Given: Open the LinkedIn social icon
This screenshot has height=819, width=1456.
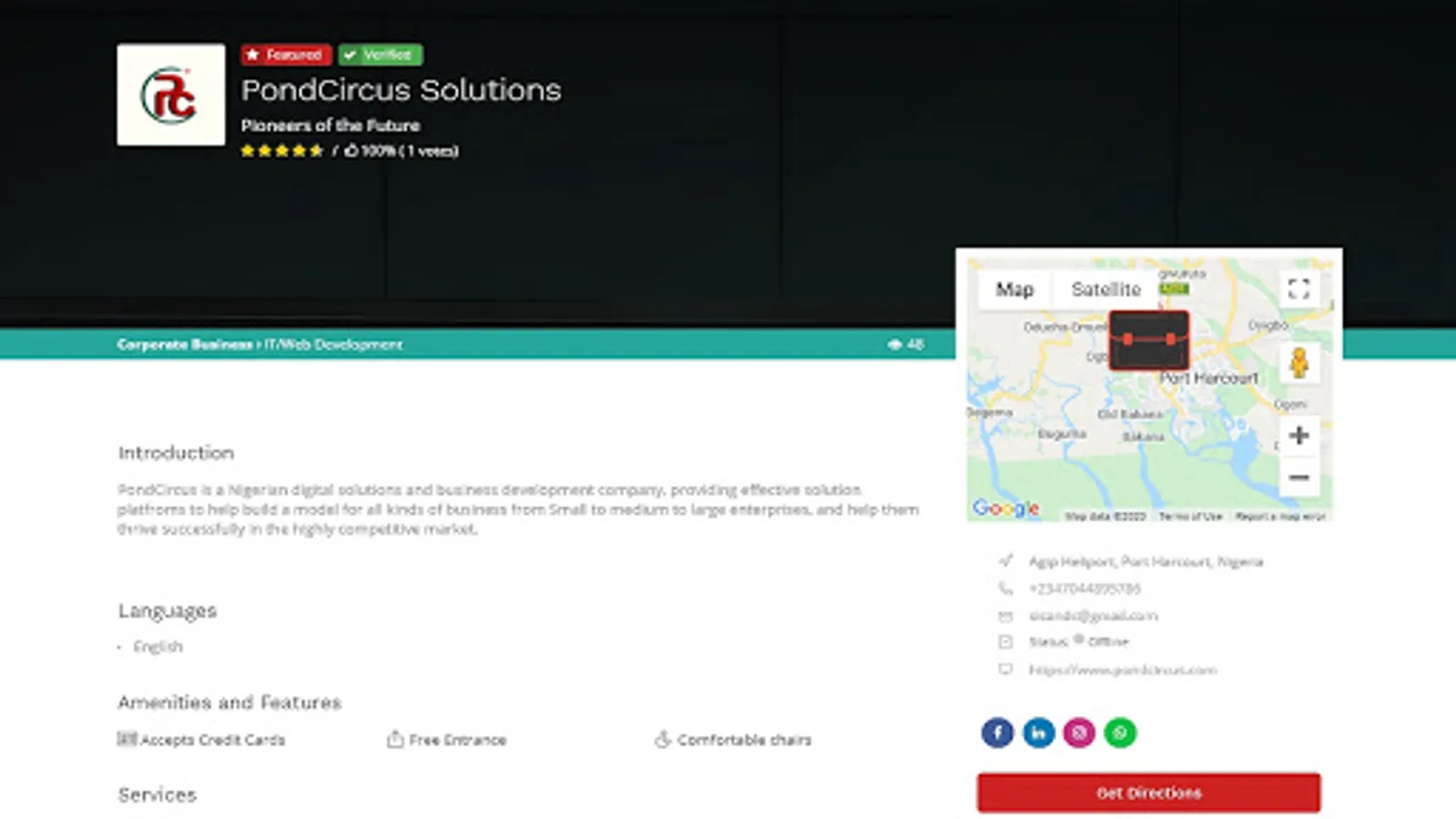Looking at the screenshot, I should [x=1038, y=733].
